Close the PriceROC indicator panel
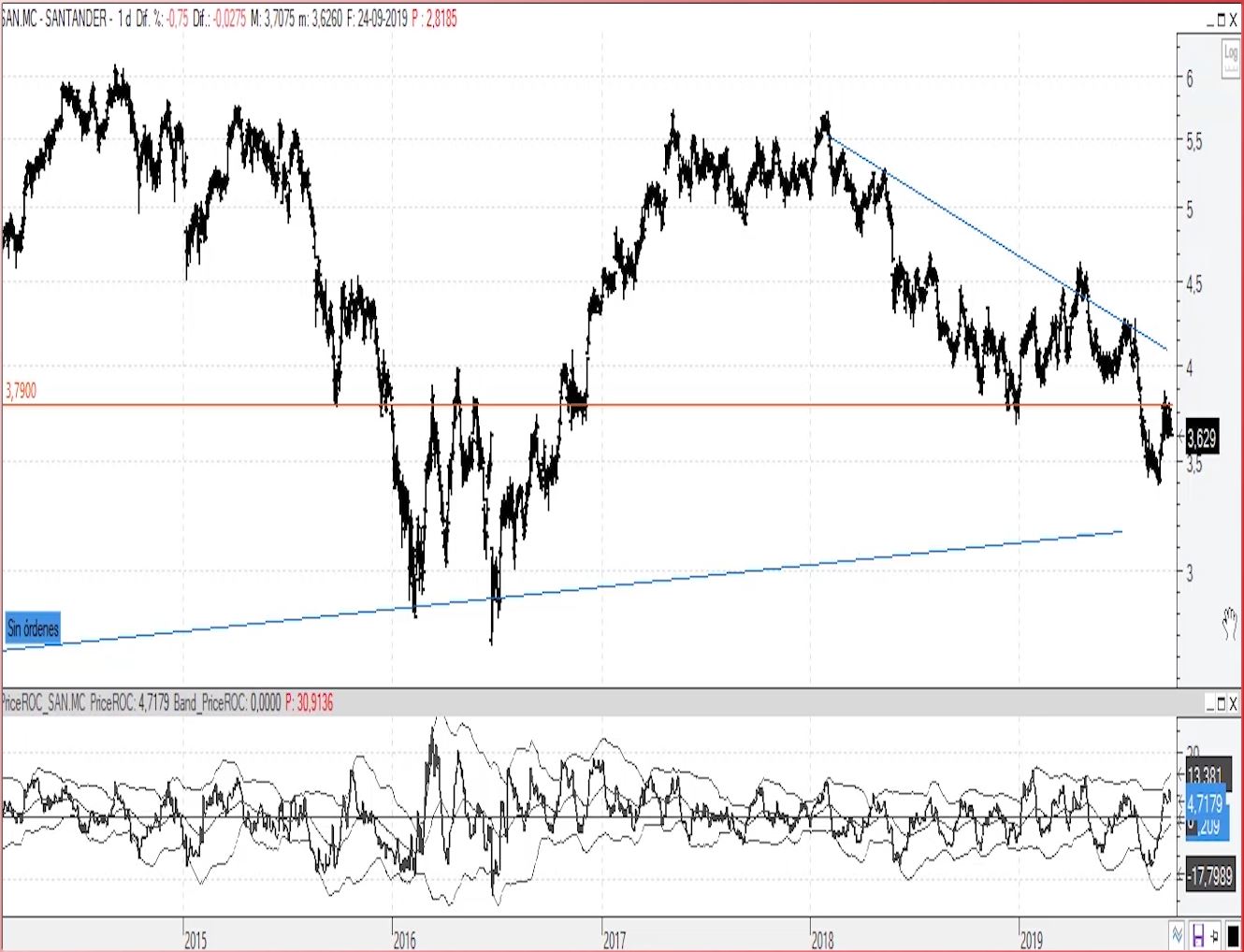1244x952 pixels. tap(1234, 703)
